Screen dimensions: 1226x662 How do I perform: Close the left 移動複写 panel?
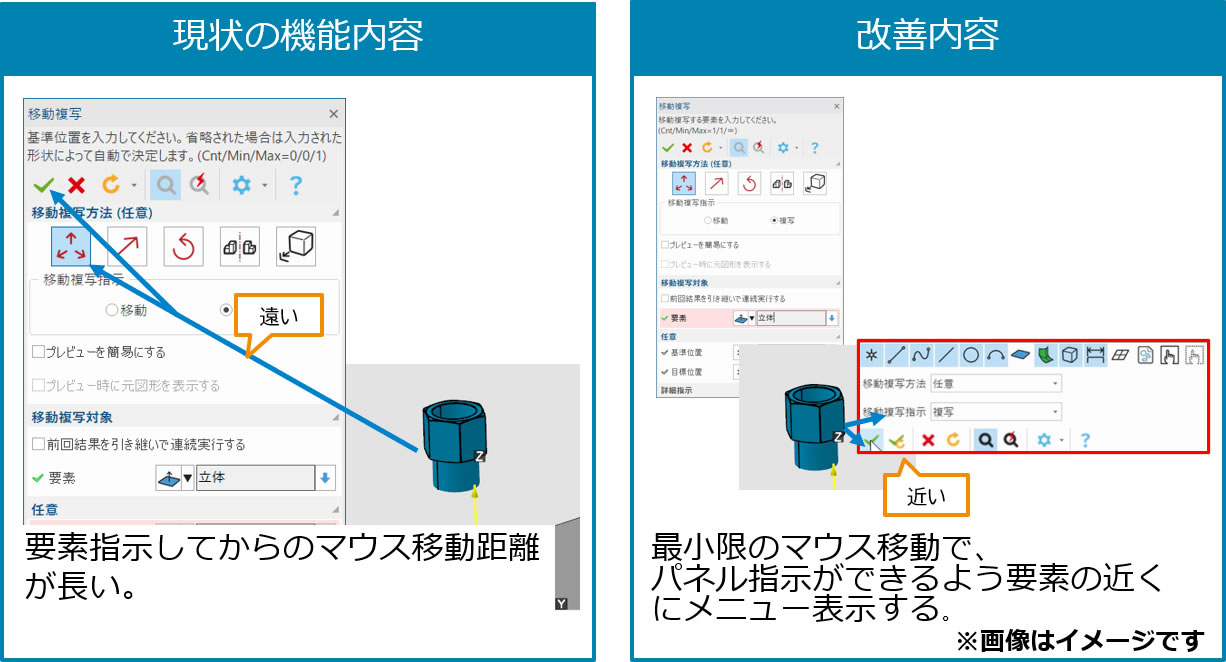(334, 114)
